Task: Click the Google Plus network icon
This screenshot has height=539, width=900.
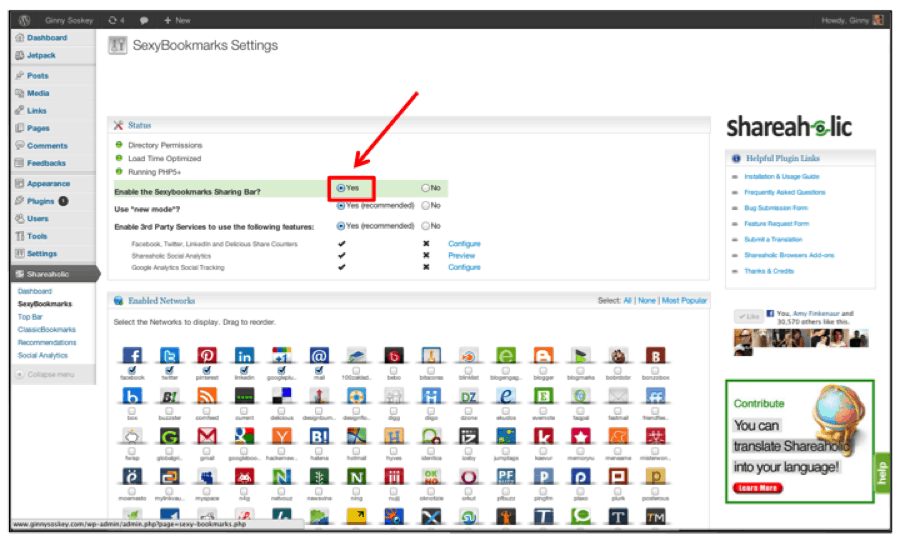Action: click(281, 355)
